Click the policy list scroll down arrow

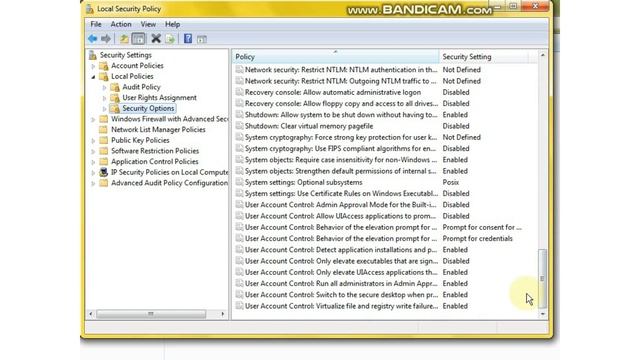(x=542, y=314)
